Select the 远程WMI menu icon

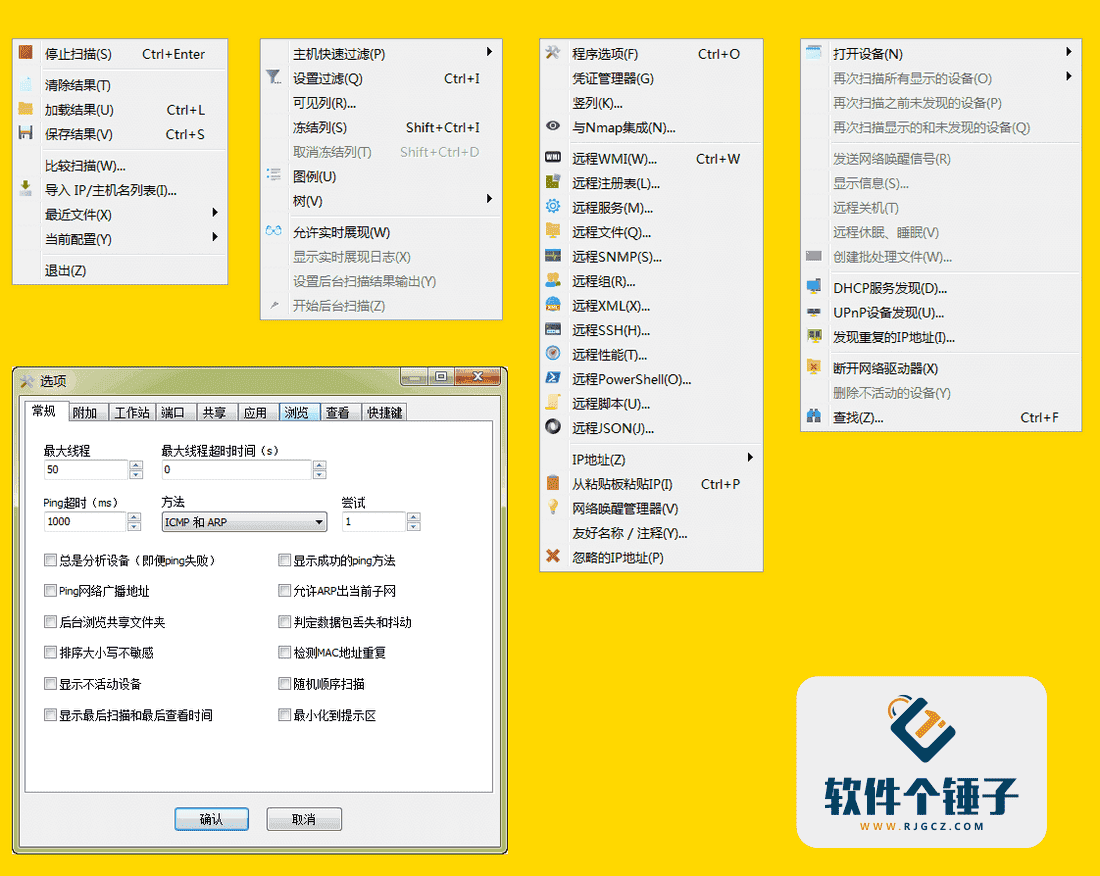pos(553,157)
